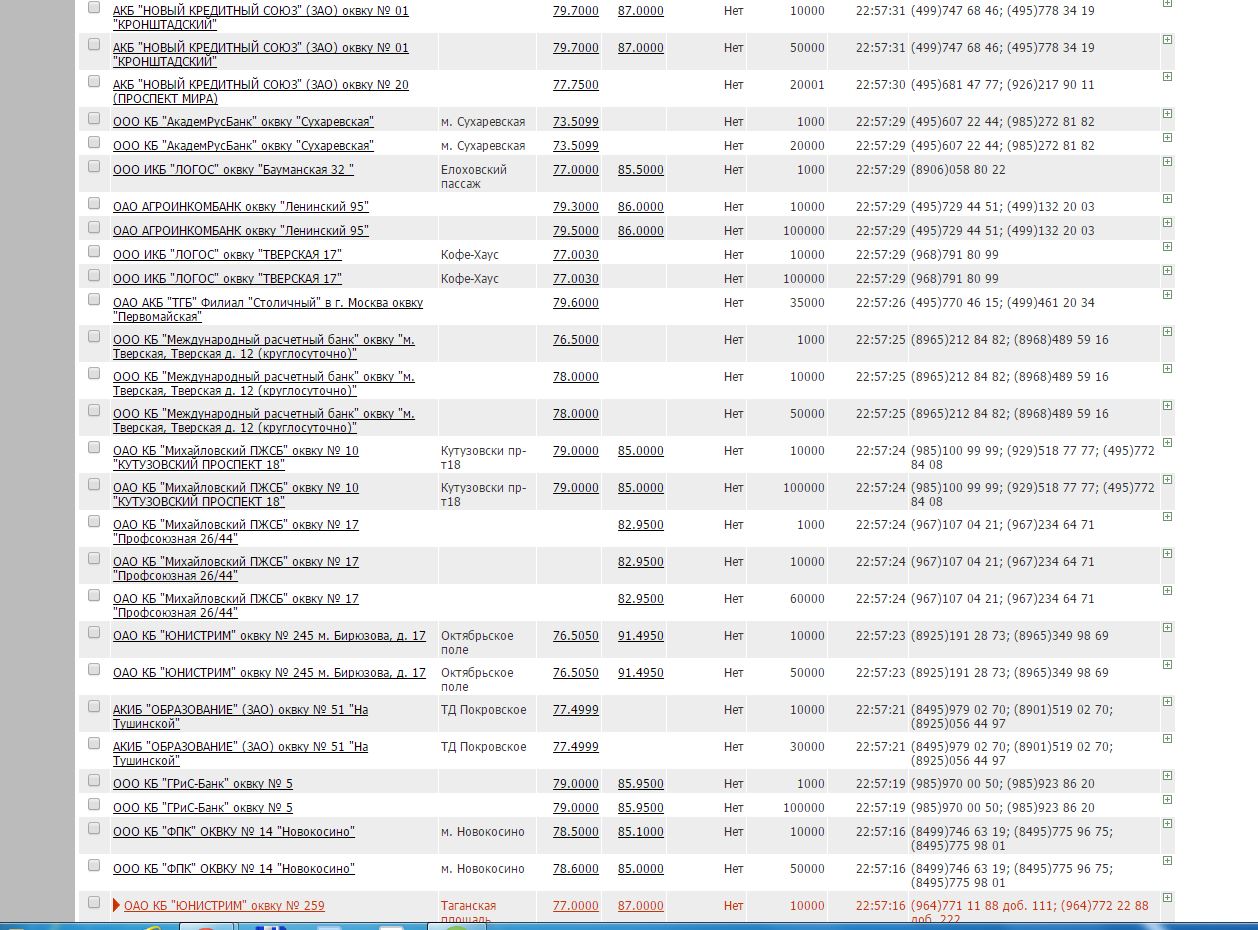
Task: Check box for ГРиС-Банк 100000 row
Action: [94, 804]
